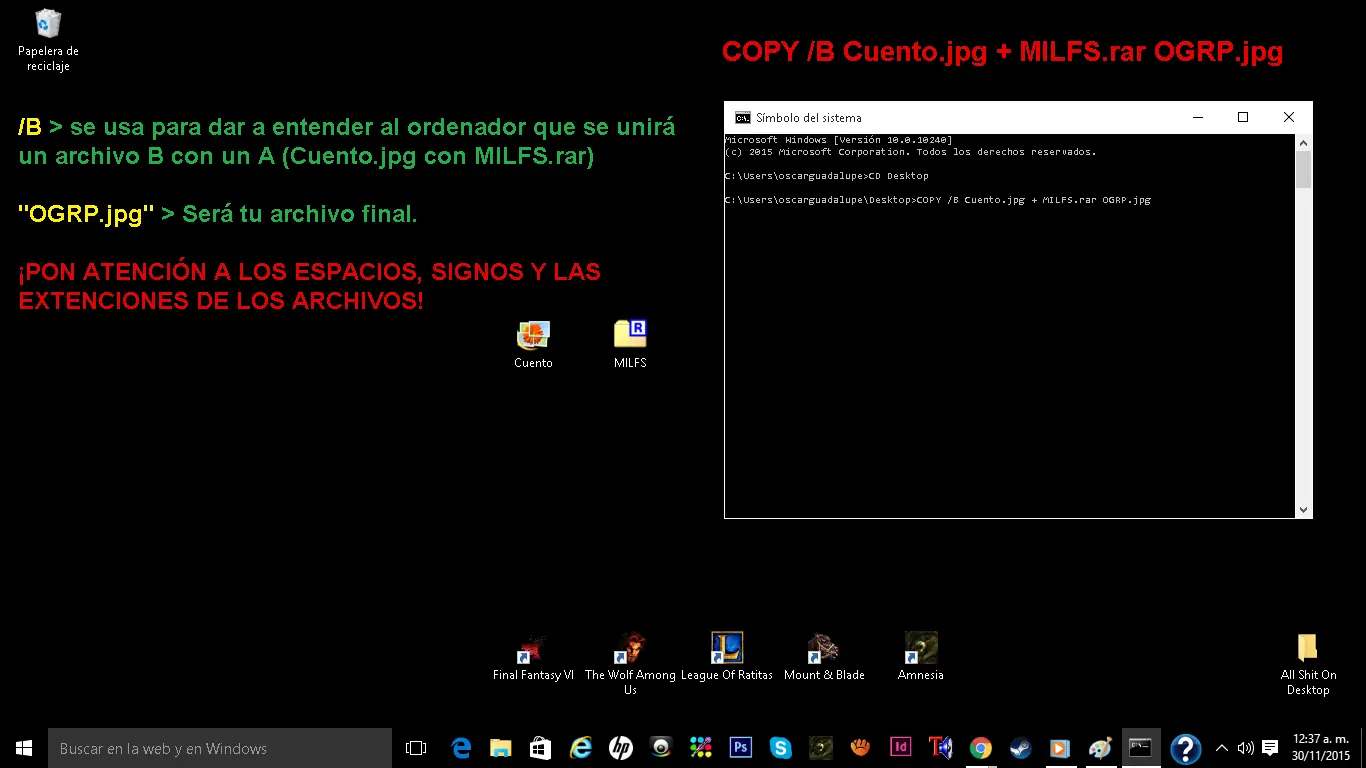This screenshot has height=768, width=1366.
Task: Launch Mount & Blade from the desktop
Action: pos(824,647)
